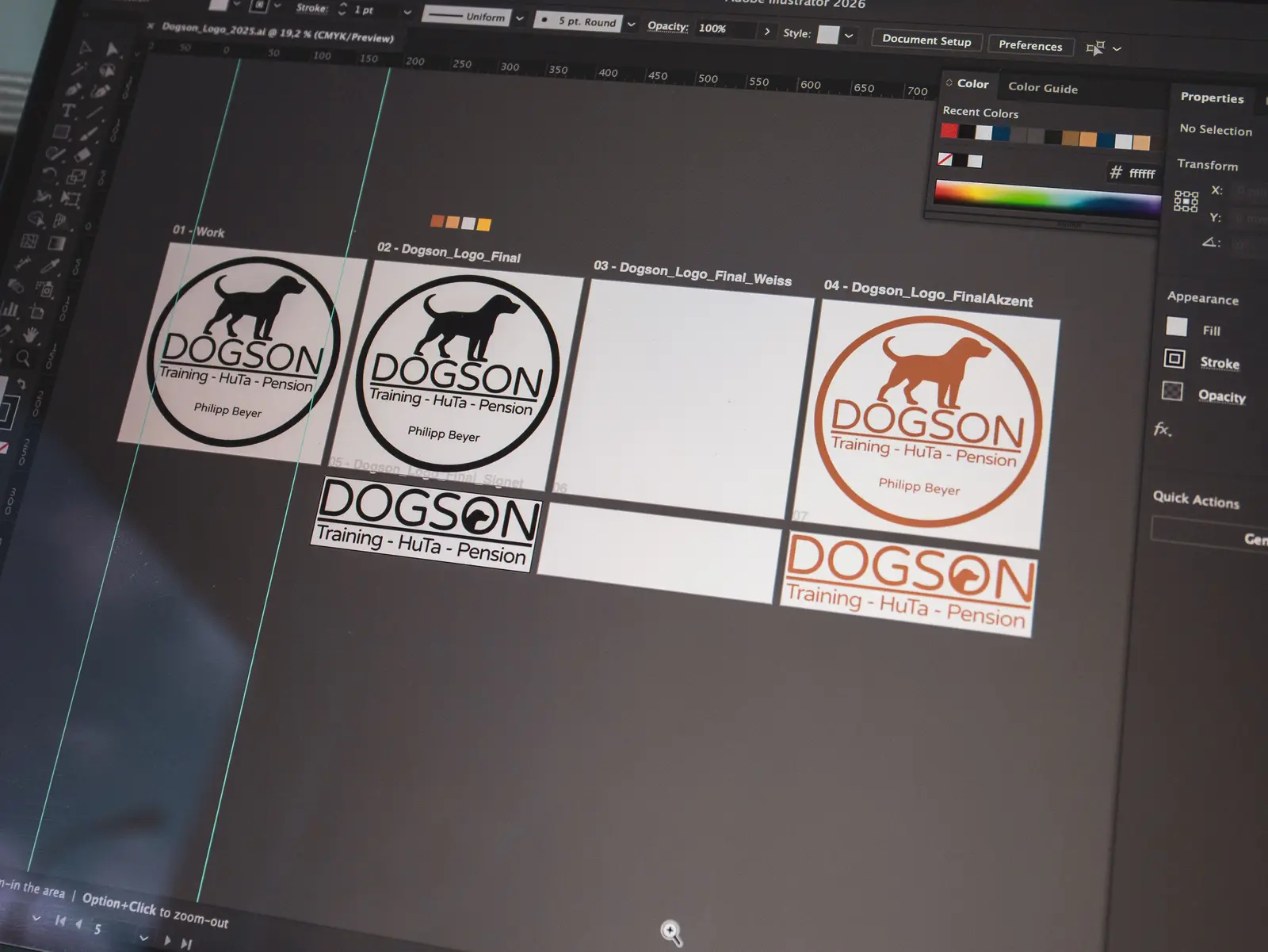
Task: Select the Type tool
Action: [69, 110]
